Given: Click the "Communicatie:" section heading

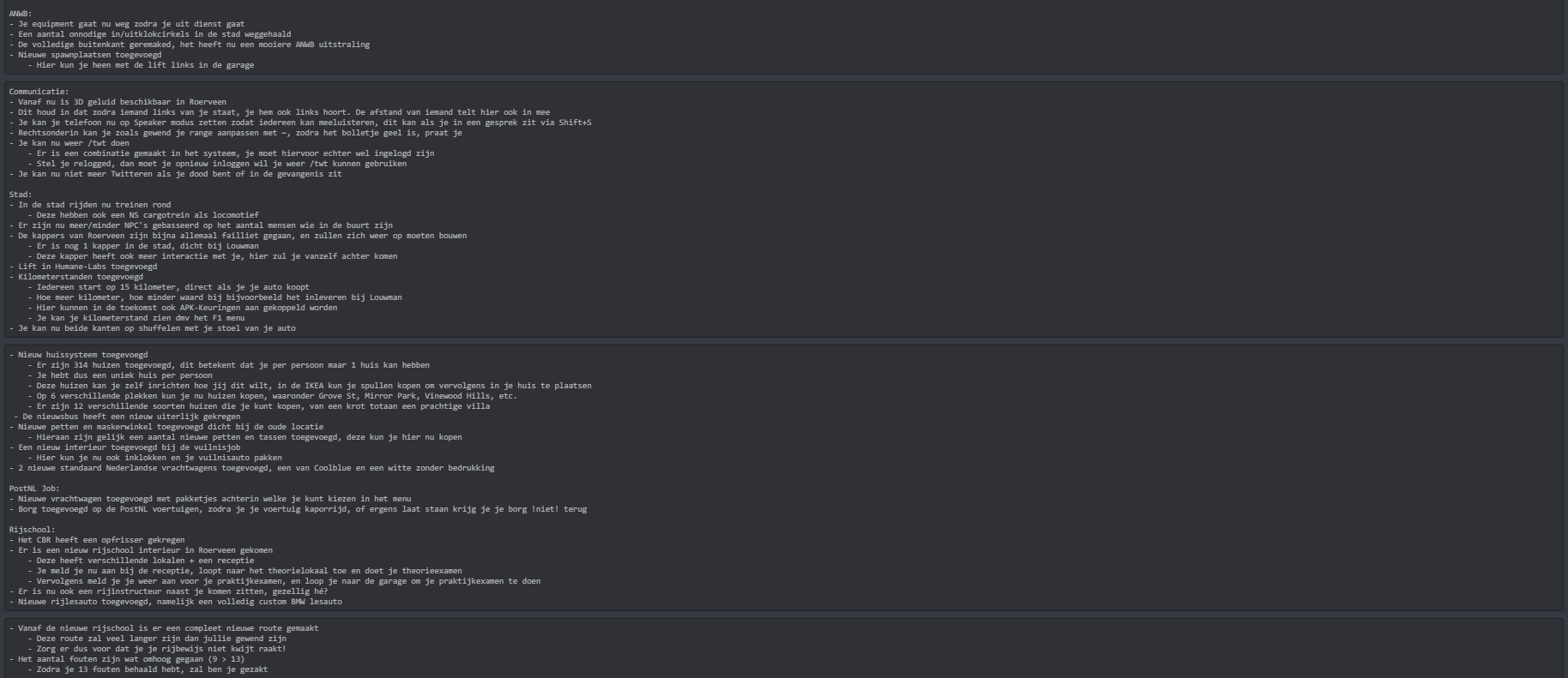Looking at the screenshot, I should point(39,92).
